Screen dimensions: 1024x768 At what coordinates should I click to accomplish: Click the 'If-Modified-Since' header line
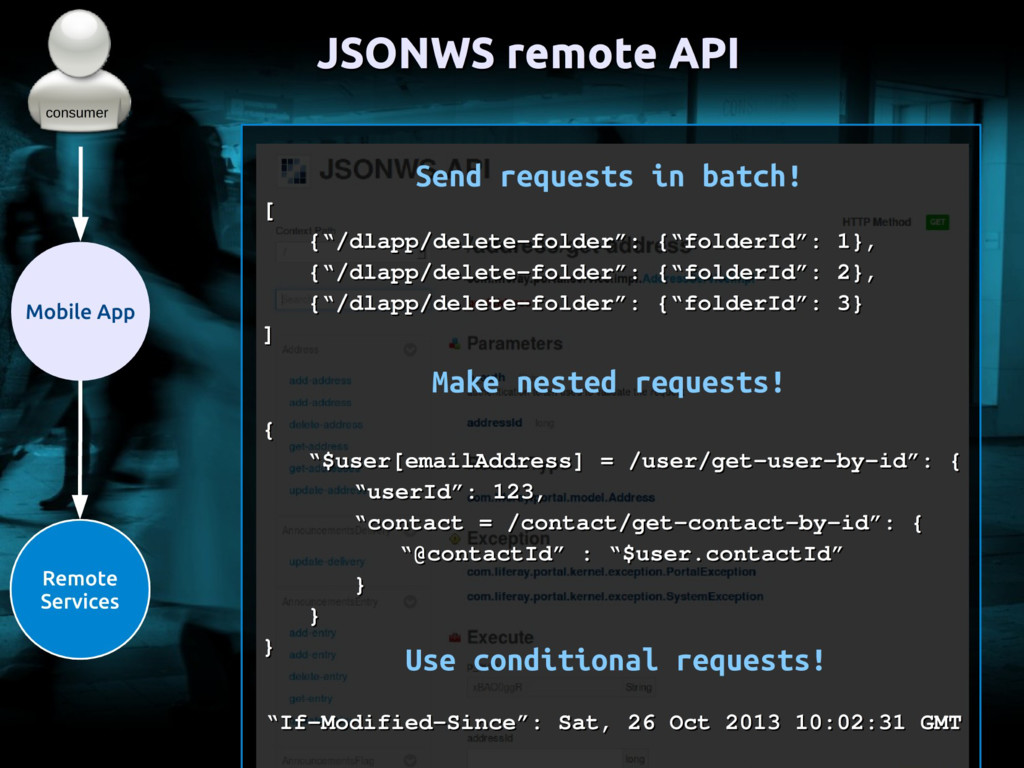click(x=615, y=722)
